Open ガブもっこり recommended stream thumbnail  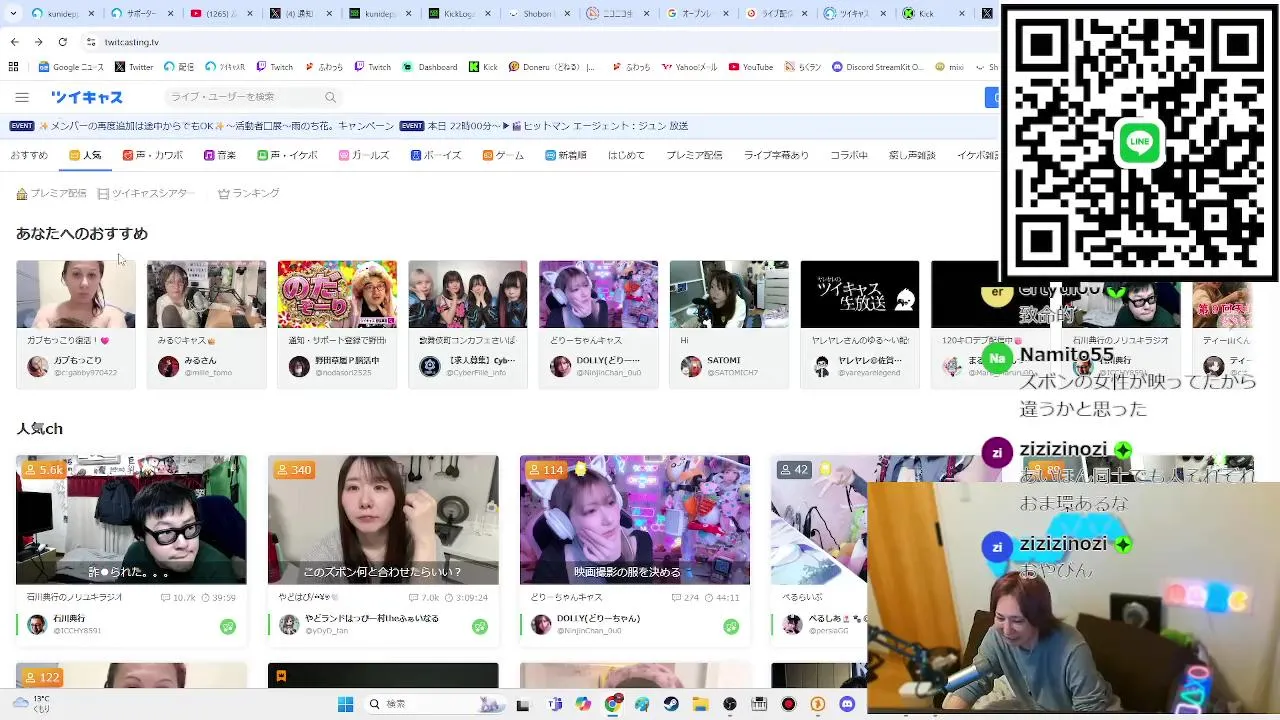pyautogui.click(x=76, y=294)
